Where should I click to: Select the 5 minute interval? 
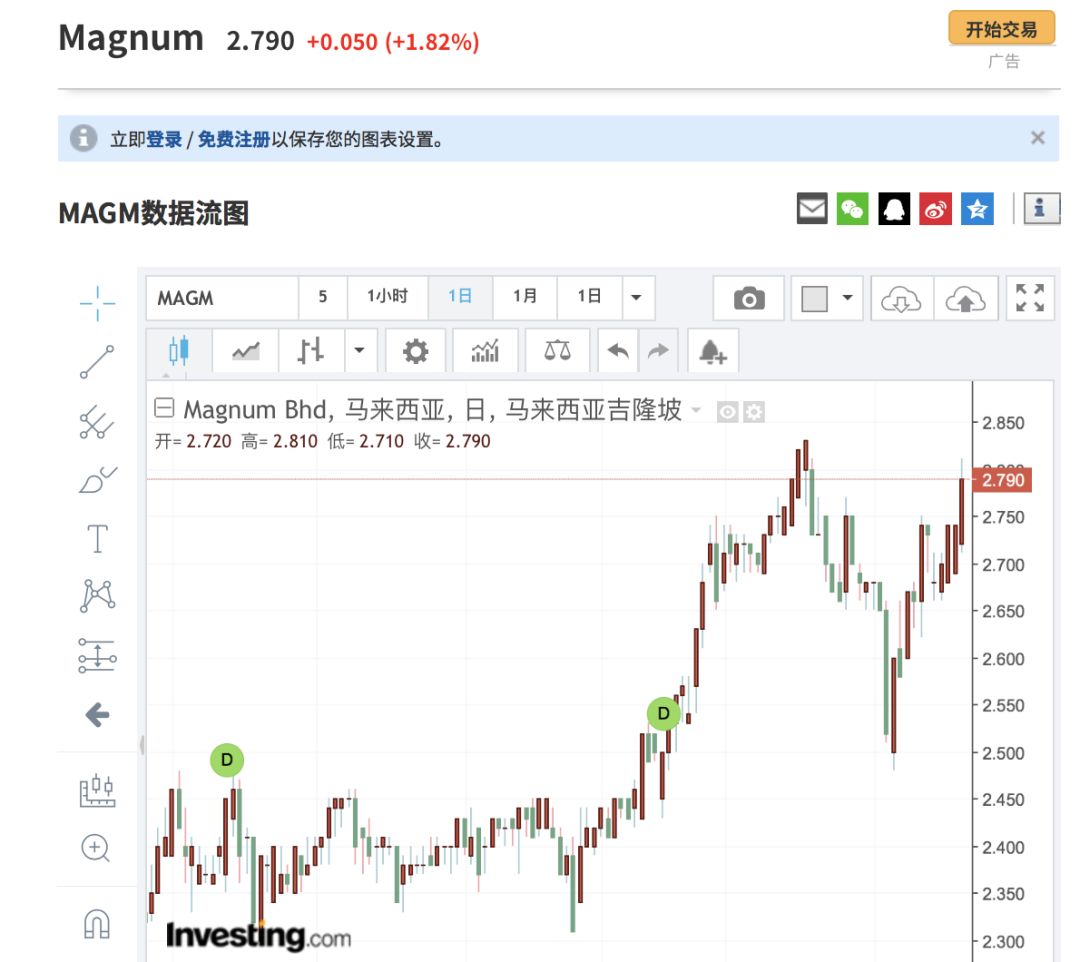[322, 297]
